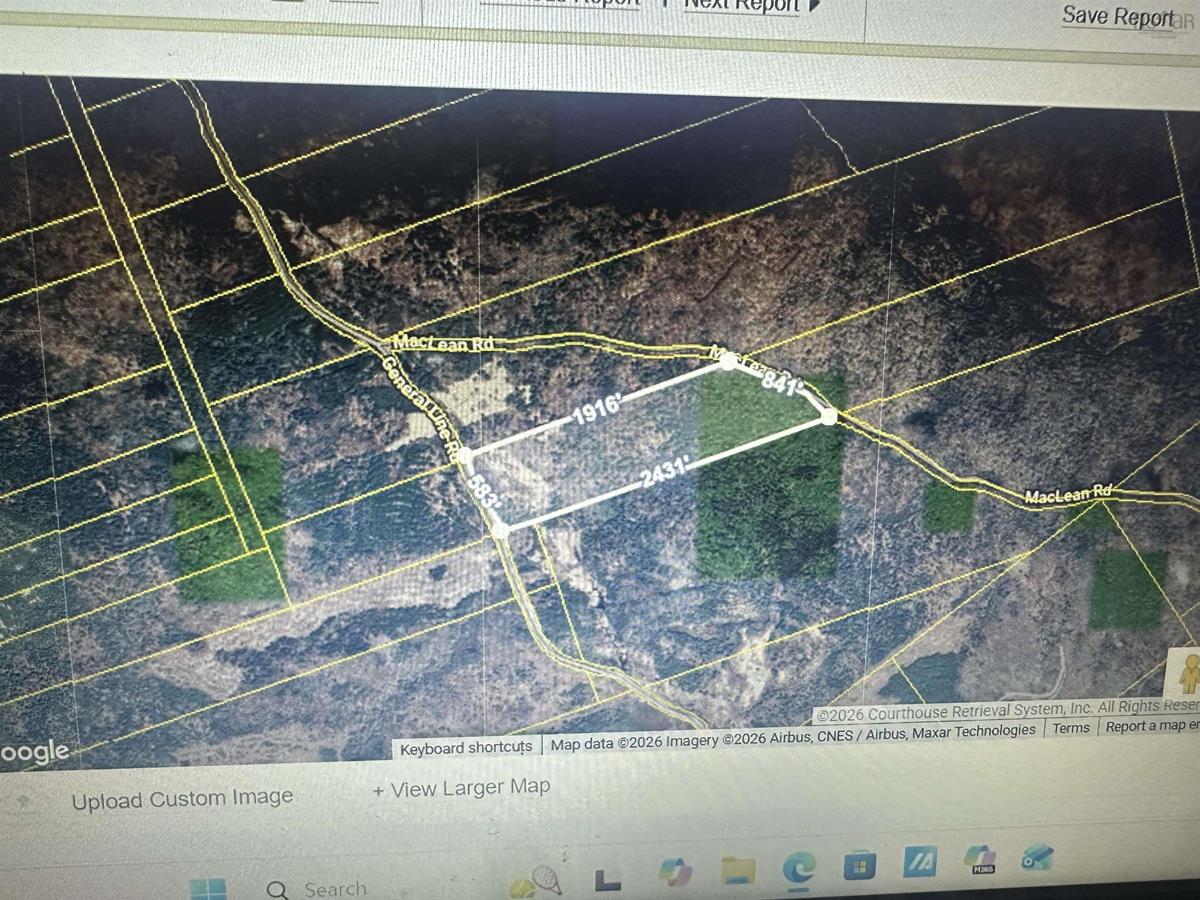The height and width of the screenshot is (900, 1200).
Task: Open the rightmost blue taskbar app icon
Action: point(1037,856)
